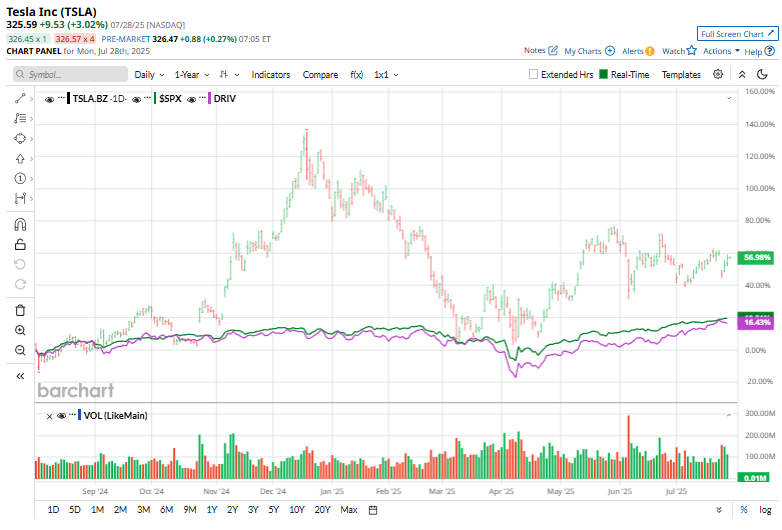Open the custom date range calendar
Viewport: 782px width, 530px height.
coord(373,510)
